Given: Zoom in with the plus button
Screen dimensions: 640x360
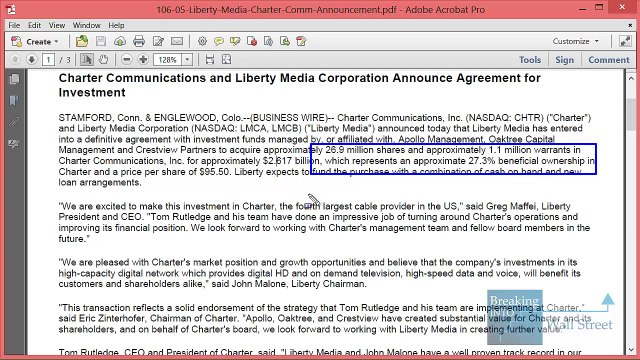Looking at the screenshot, I should 143,60.
